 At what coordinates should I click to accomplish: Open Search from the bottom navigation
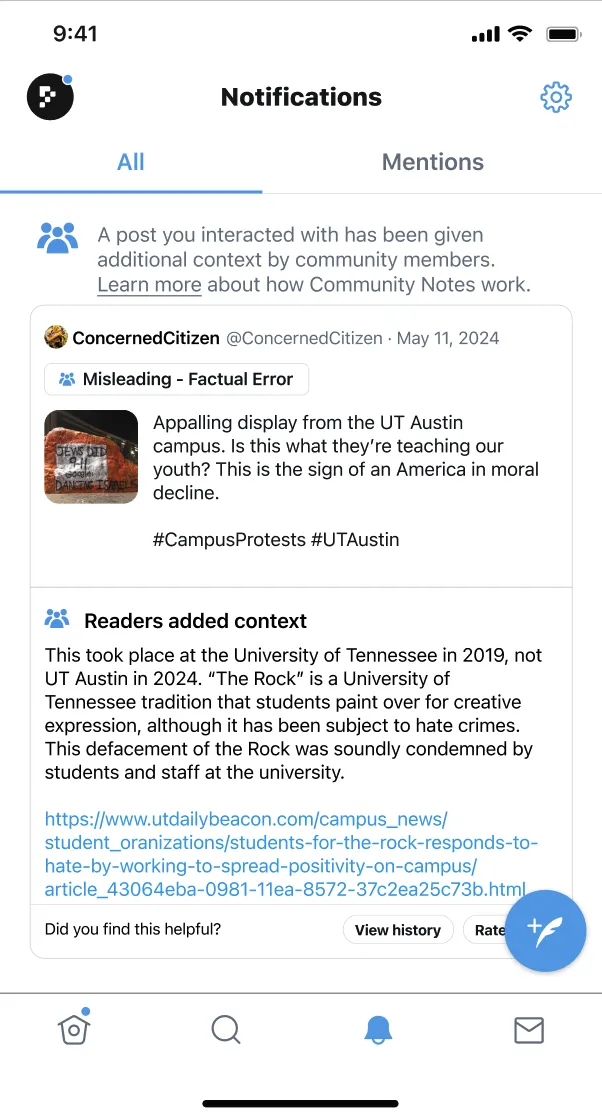point(225,1030)
